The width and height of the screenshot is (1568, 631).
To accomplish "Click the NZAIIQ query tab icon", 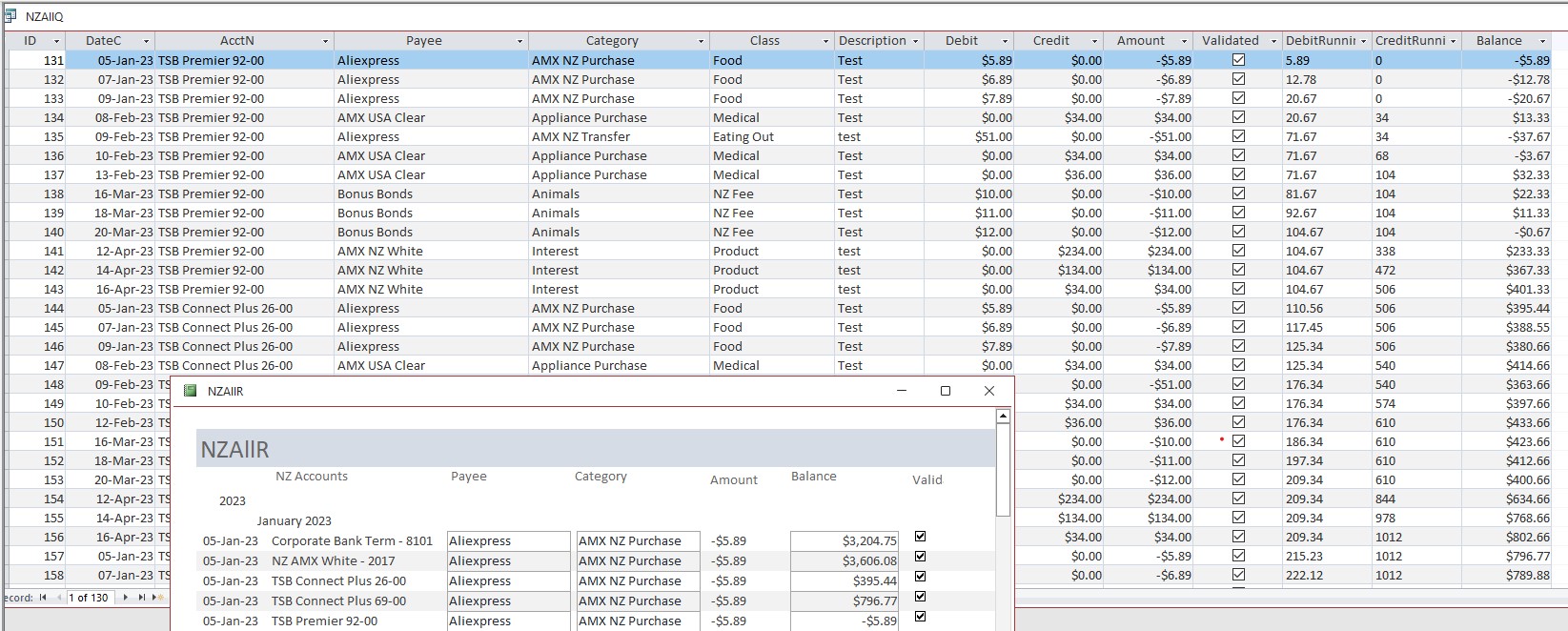I will (11, 16).
